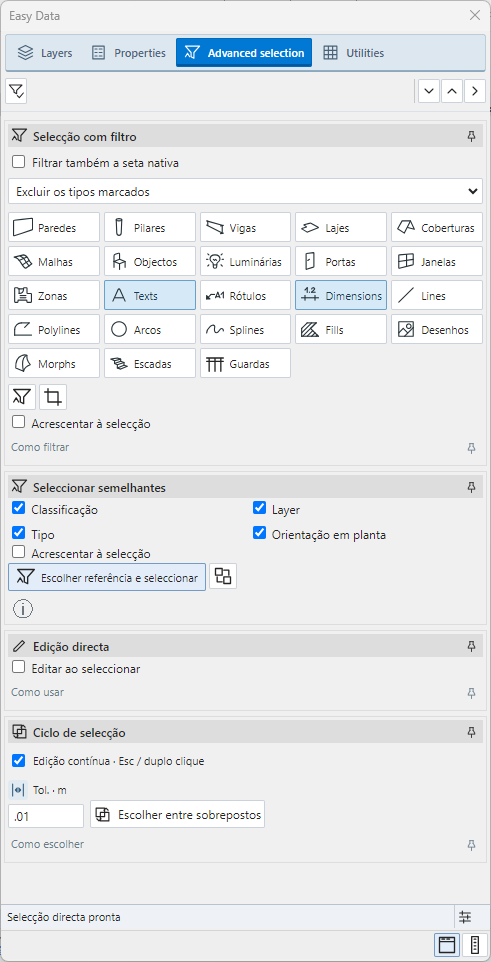Select the vertical panel layout icon at bottom
Viewport: 491px width, 962px height.
pos(474,945)
